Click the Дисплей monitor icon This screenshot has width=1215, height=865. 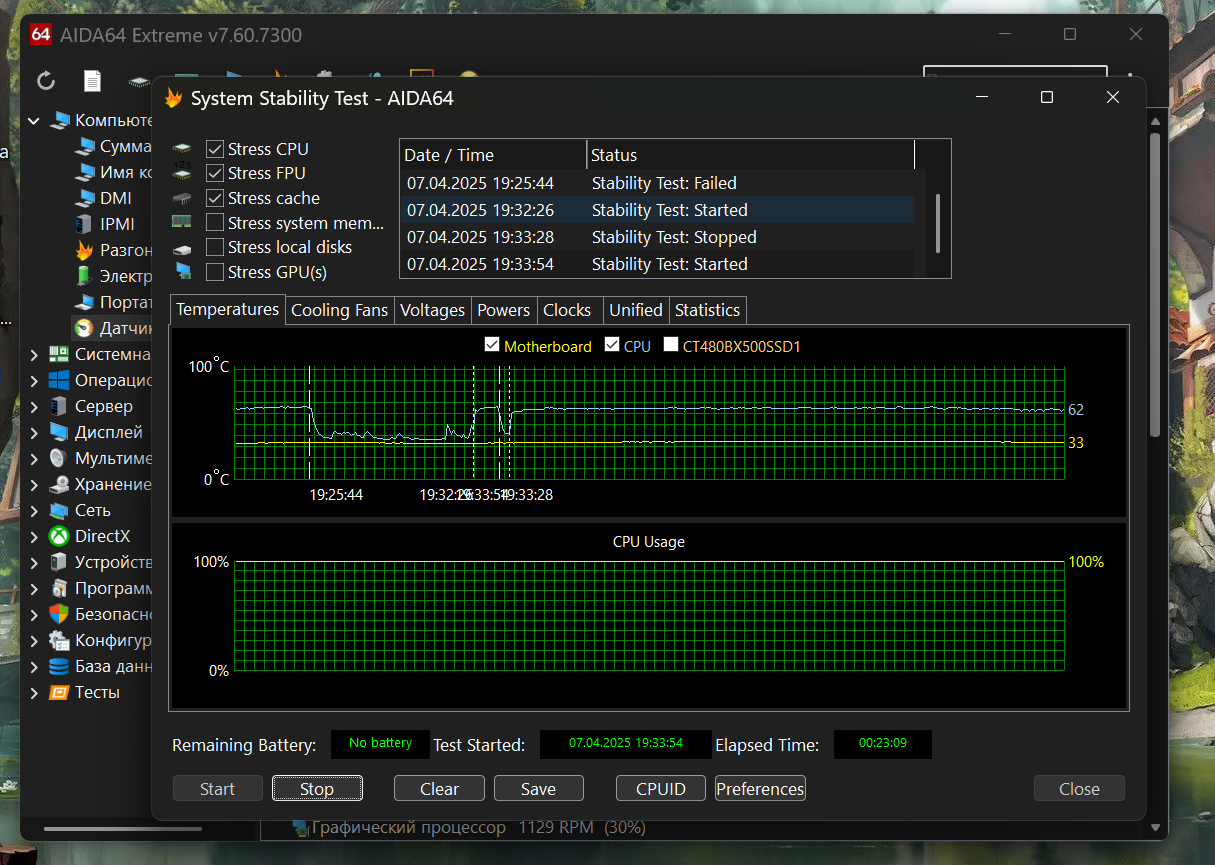[59, 432]
